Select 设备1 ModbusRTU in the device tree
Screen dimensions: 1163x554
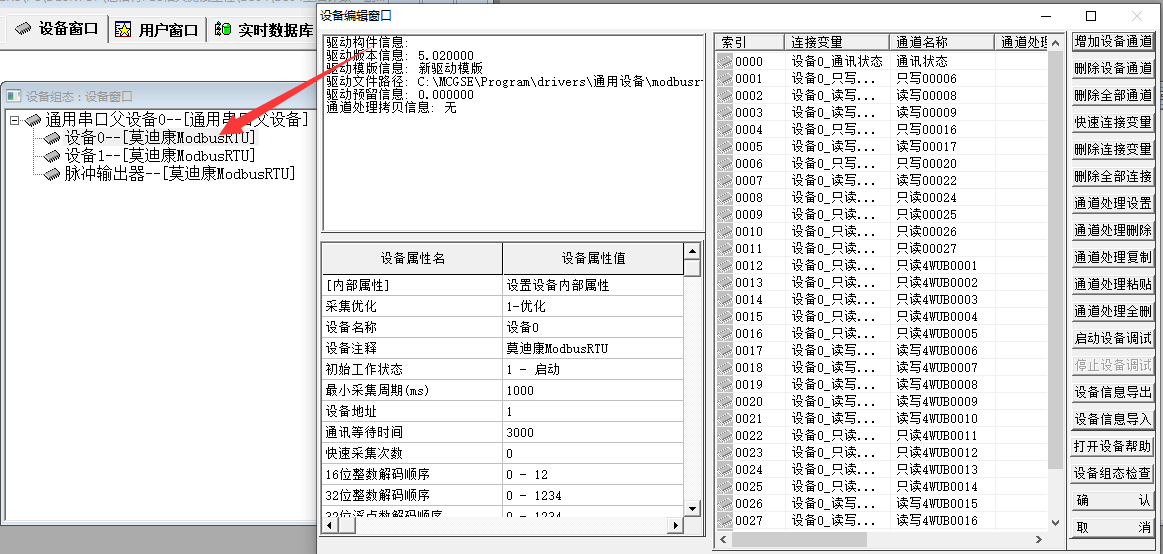coord(159,156)
